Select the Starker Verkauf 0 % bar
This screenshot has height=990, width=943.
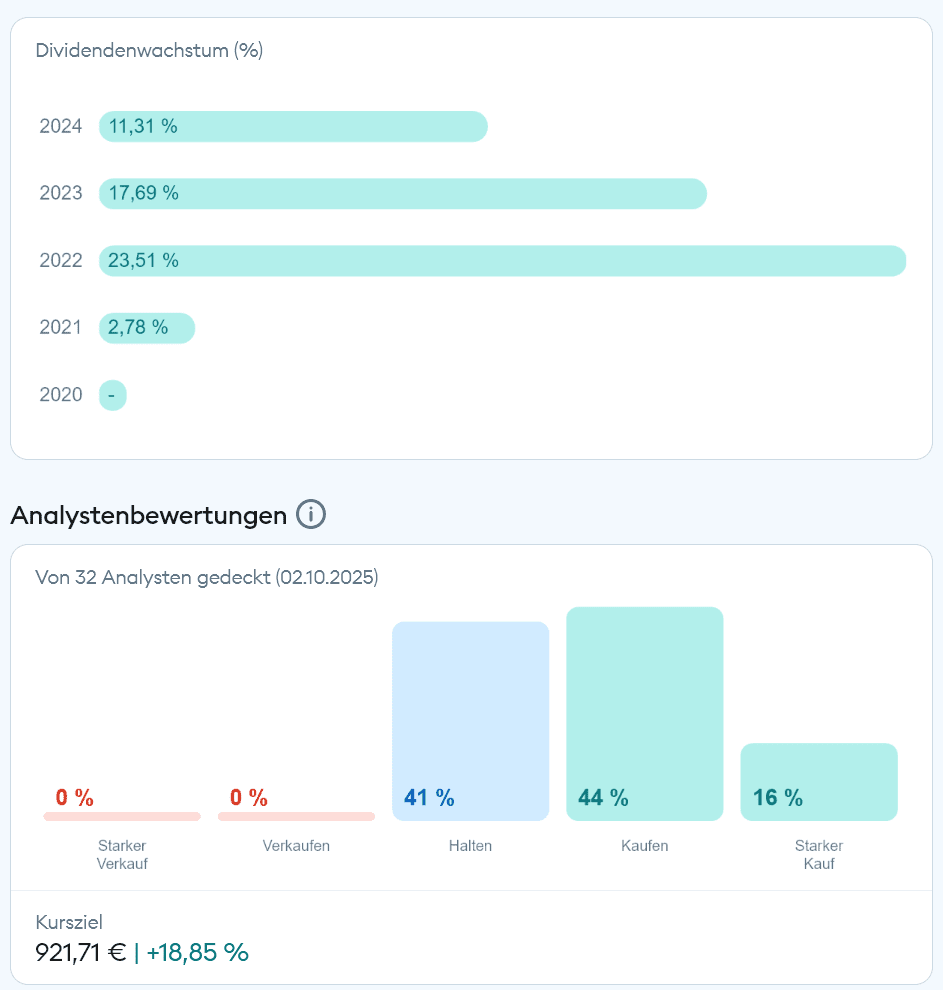coord(122,816)
